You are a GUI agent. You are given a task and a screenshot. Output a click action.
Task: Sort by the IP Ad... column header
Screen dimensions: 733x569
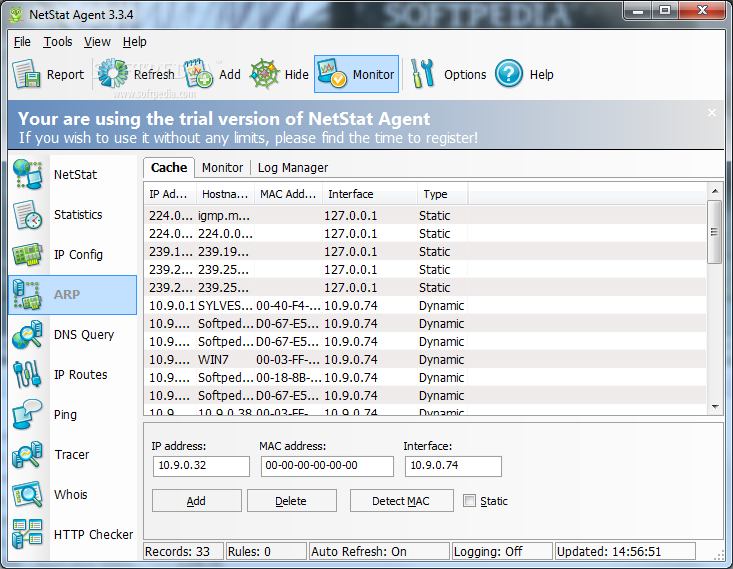(170, 194)
